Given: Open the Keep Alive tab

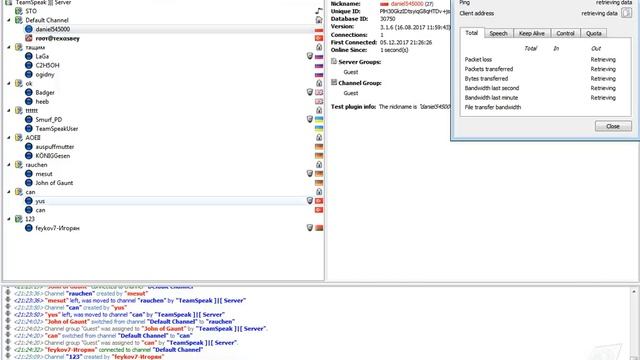Looking at the screenshot, I should (x=531, y=33).
